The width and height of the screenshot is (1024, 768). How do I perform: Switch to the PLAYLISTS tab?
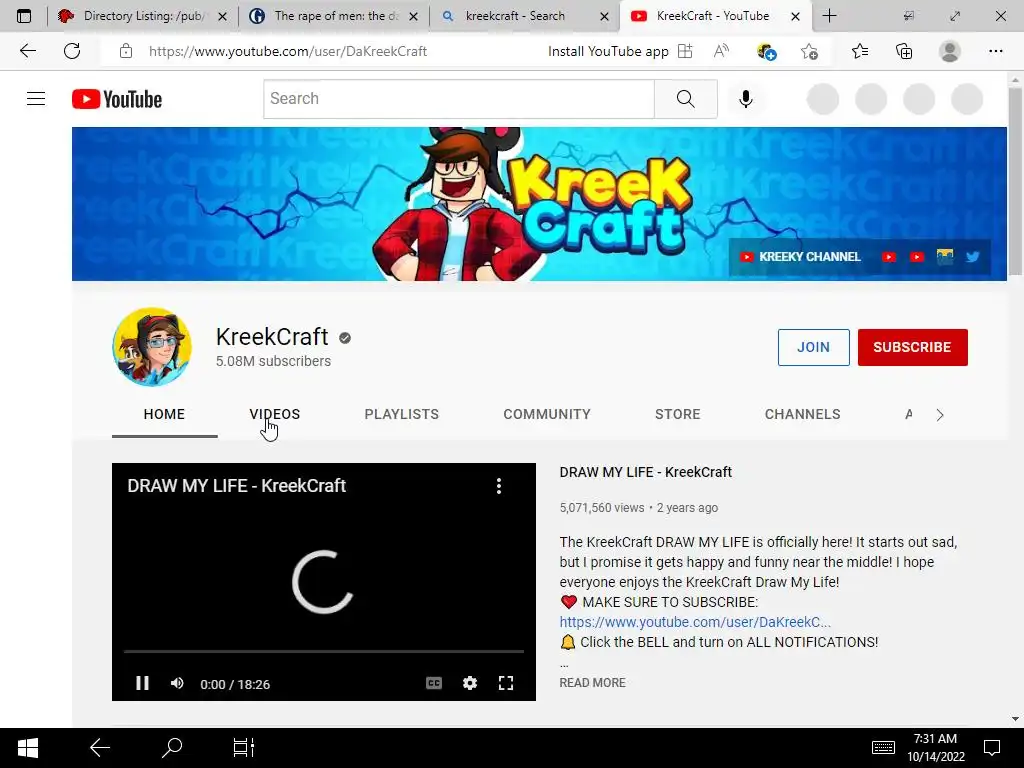402,414
